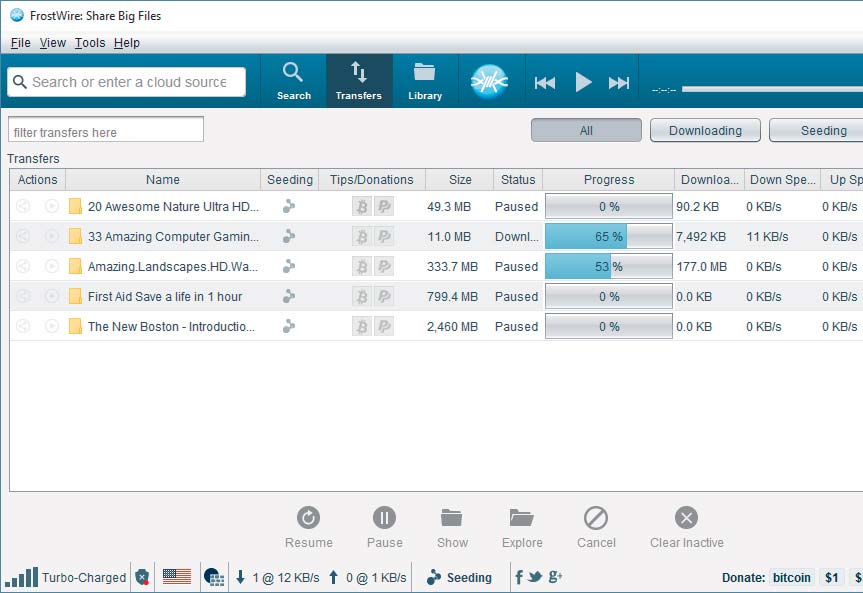Click the filter transfers text box
This screenshot has height=593, width=863.
click(x=106, y=129)
